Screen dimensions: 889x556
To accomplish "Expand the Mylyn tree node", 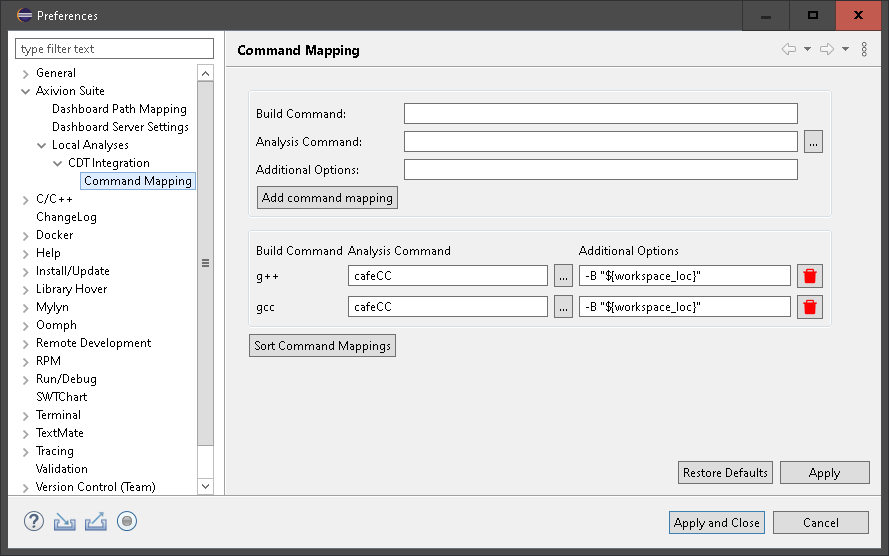I will pos(26,308).
